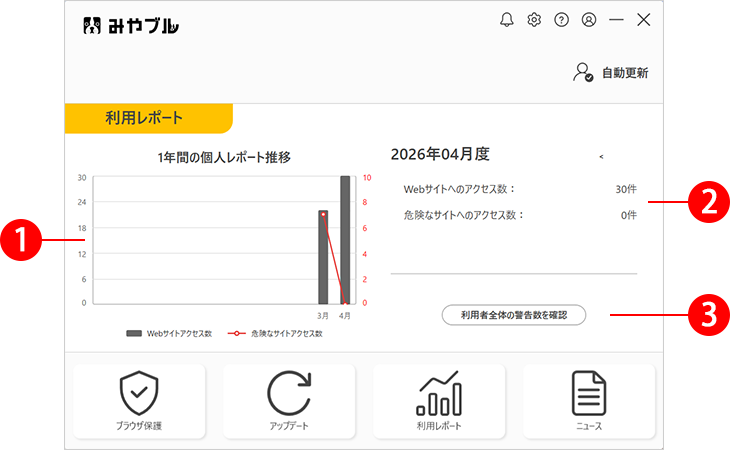Click the 30件 access count value
Screen dimensions: 730x450
pyautogui.click(x=626, y=189)
